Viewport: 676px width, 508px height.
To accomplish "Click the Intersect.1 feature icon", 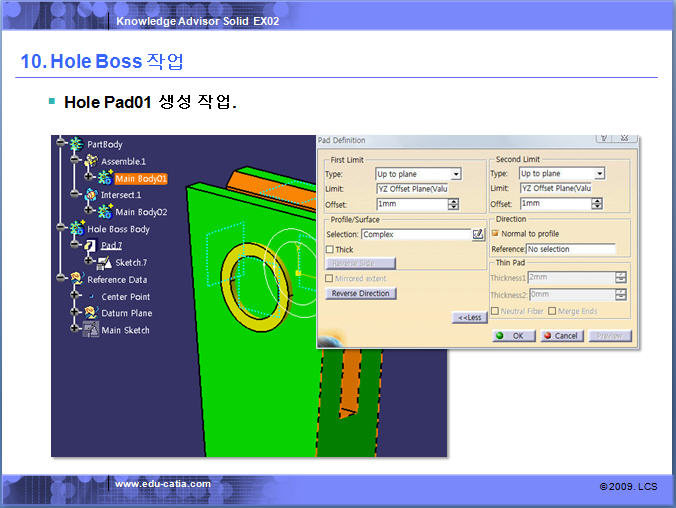I will pyautogui.click(x=90, y=195).
